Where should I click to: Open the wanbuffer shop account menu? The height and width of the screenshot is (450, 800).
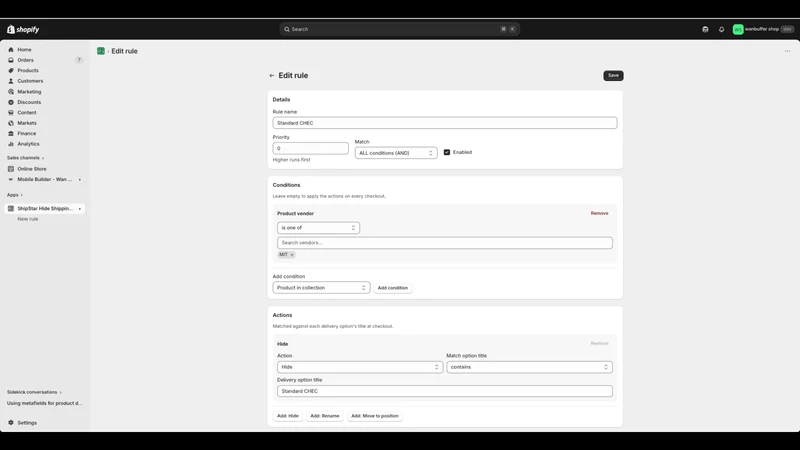coord(763,30)
